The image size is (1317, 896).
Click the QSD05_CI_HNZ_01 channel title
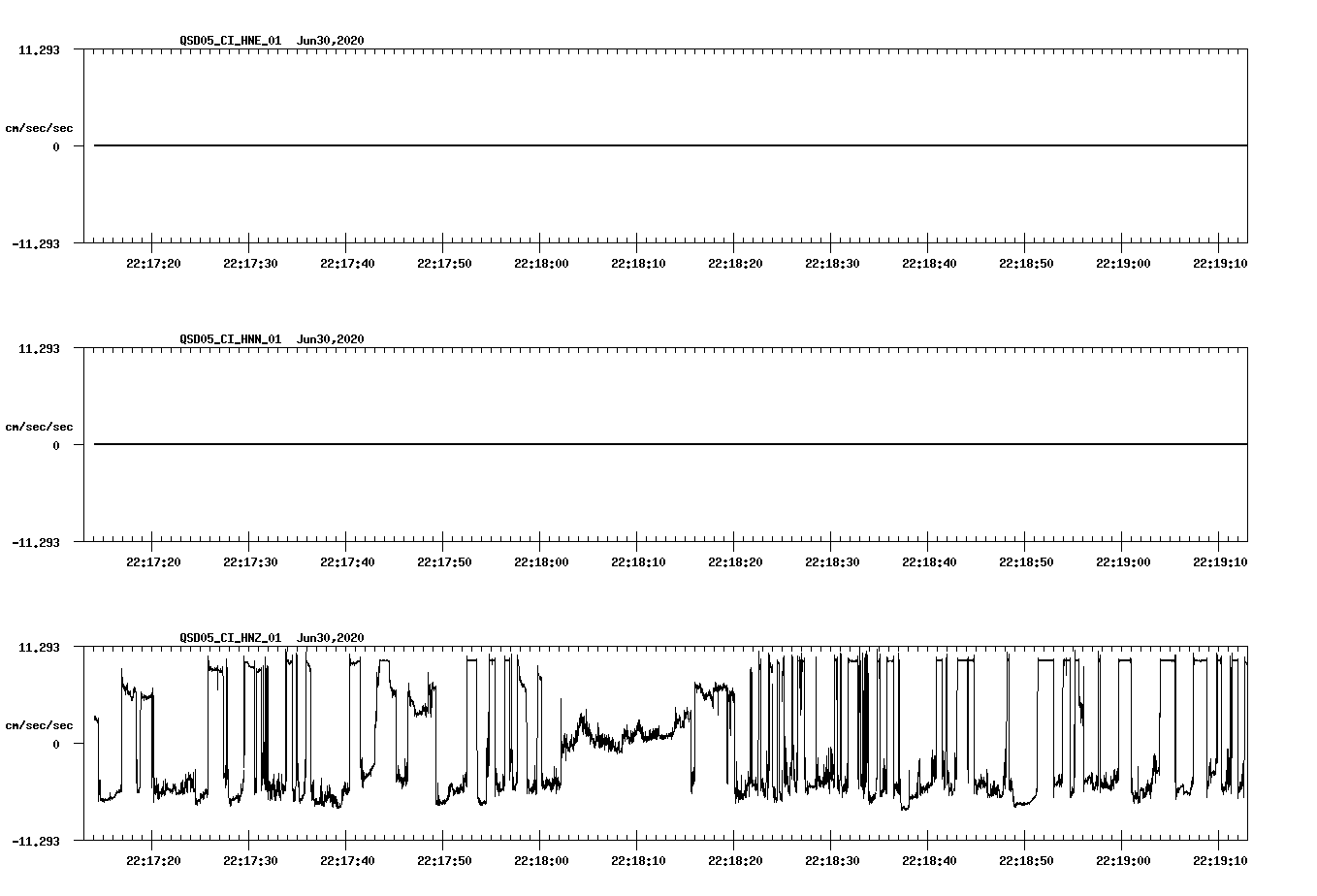tap(231, 638)
